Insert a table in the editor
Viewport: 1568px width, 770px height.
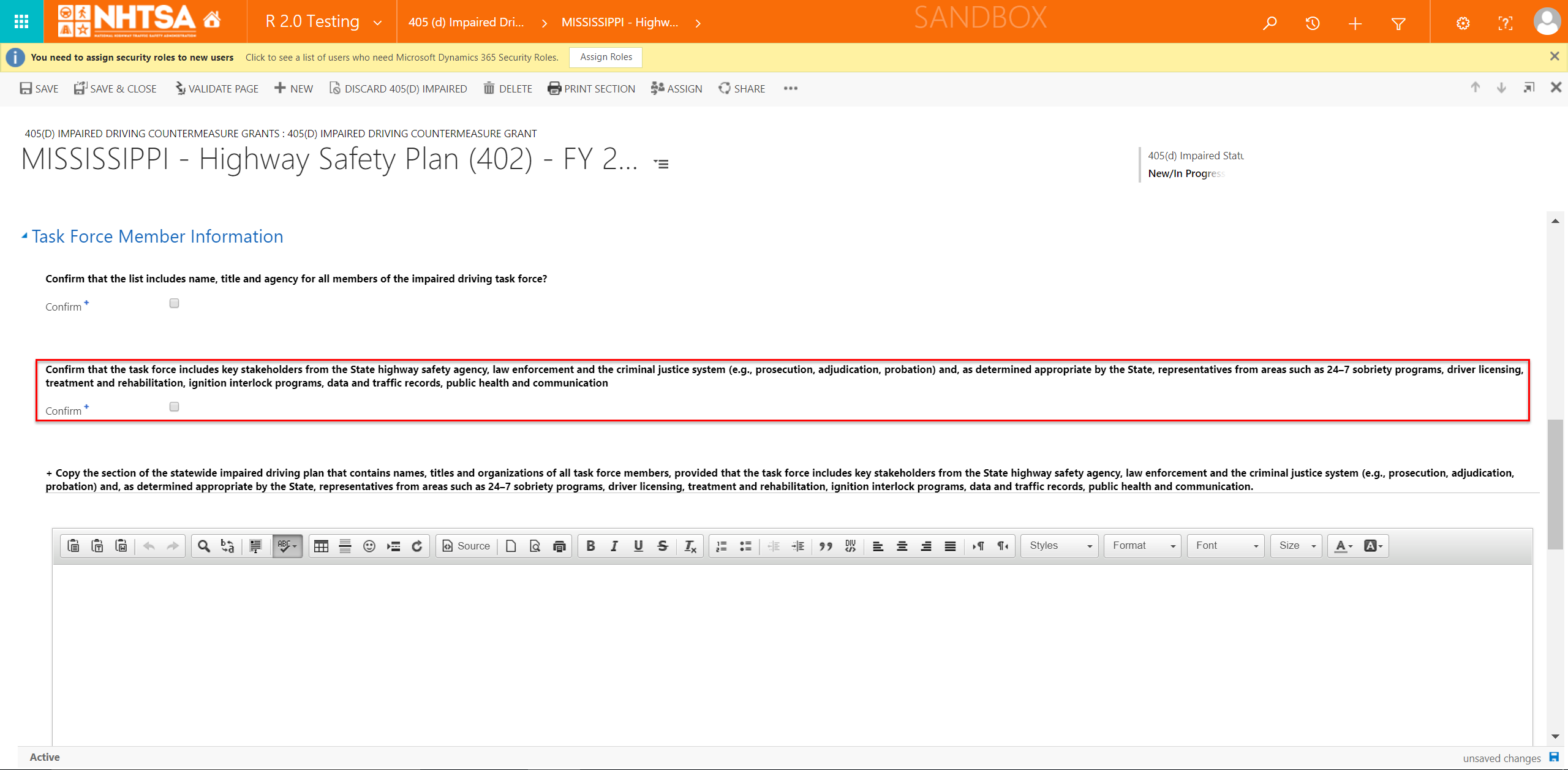pos(321,546)
